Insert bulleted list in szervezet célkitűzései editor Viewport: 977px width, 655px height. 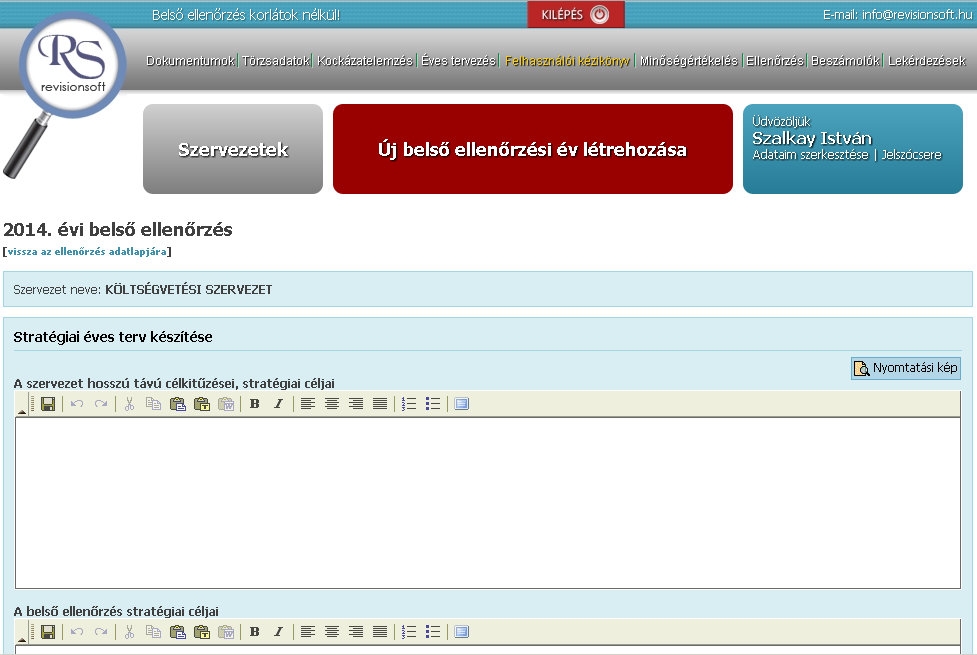tap(433, 404)
